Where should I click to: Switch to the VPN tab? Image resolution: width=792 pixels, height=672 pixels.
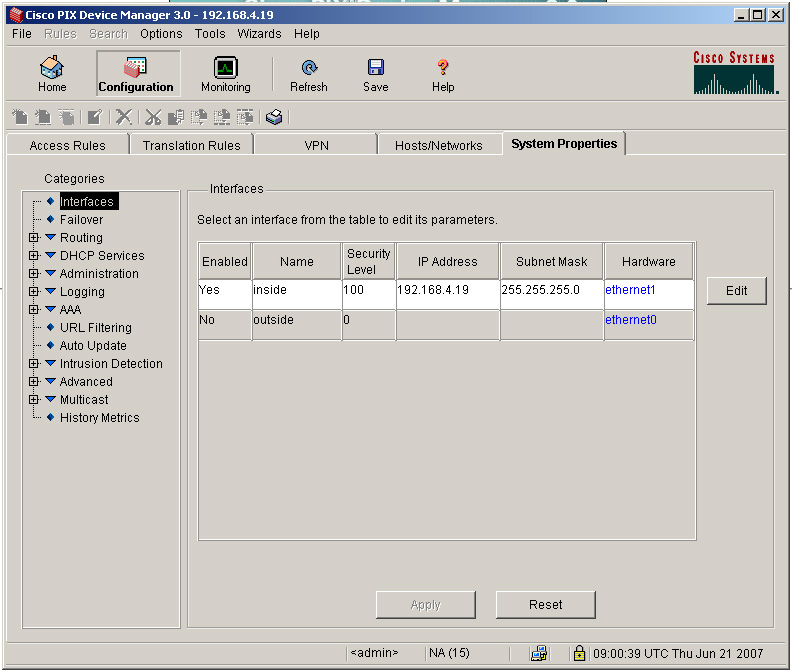point(316,145)
